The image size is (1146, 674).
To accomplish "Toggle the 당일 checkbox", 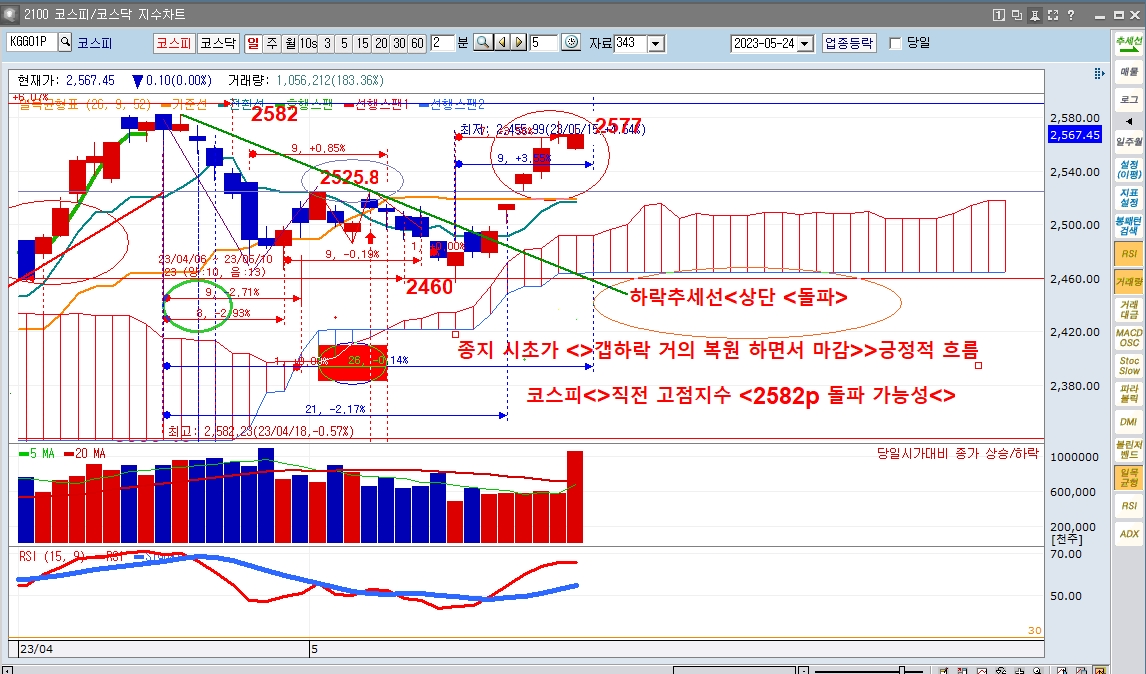I will click(895, 43).
